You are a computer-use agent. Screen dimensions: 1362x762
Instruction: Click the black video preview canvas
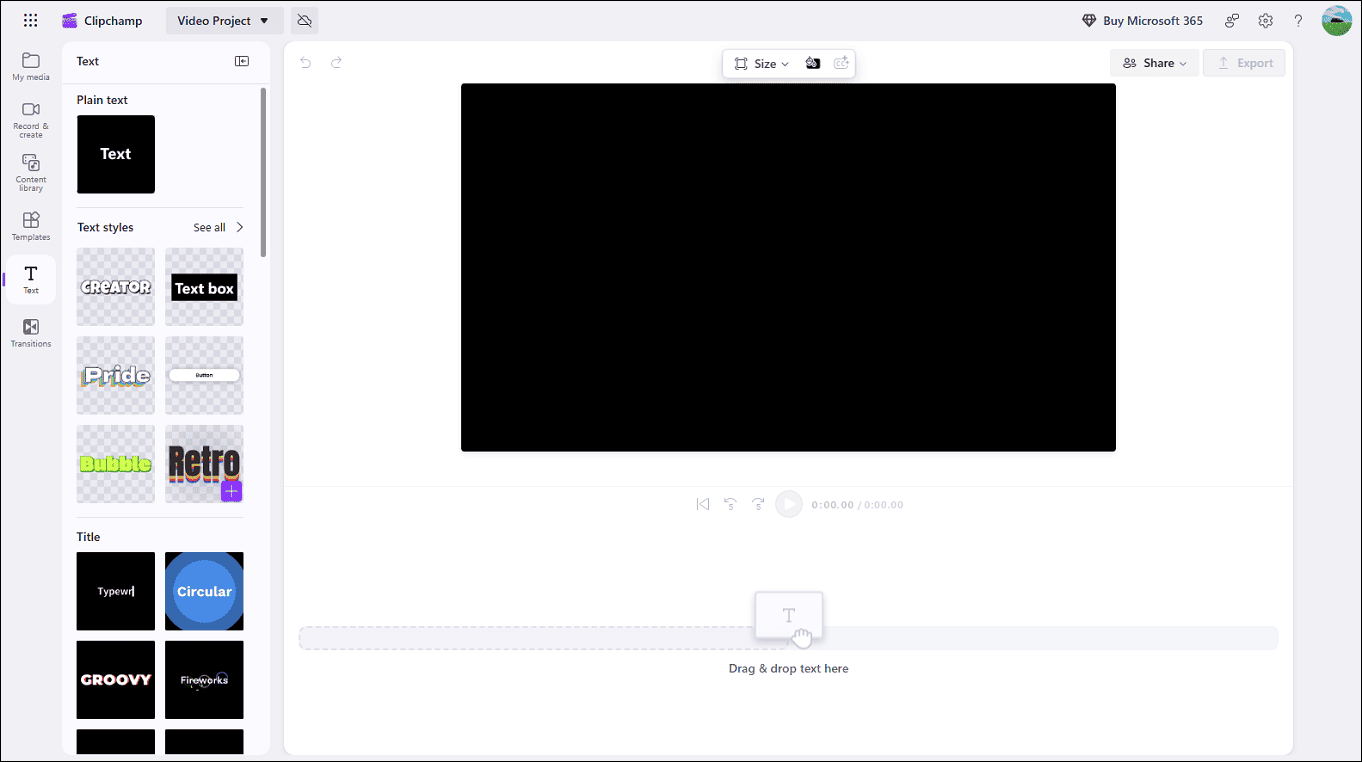[788, 267]
